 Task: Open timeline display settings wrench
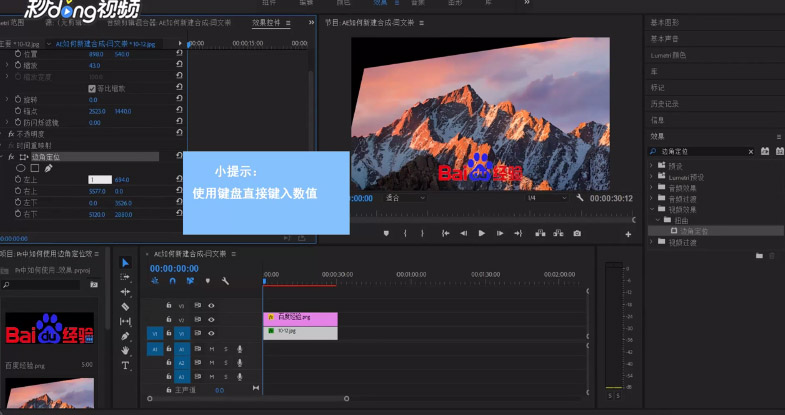pyautogui.click(x=225, y=281)
